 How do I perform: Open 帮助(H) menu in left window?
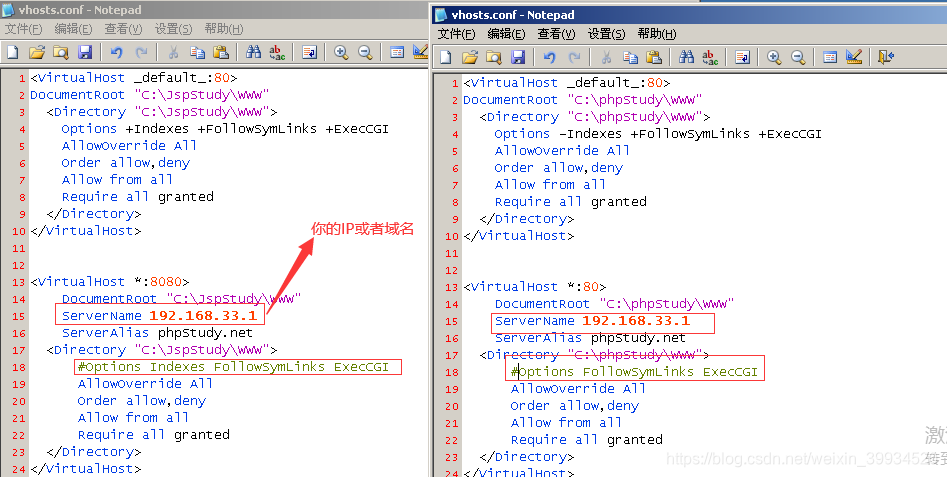224,29
